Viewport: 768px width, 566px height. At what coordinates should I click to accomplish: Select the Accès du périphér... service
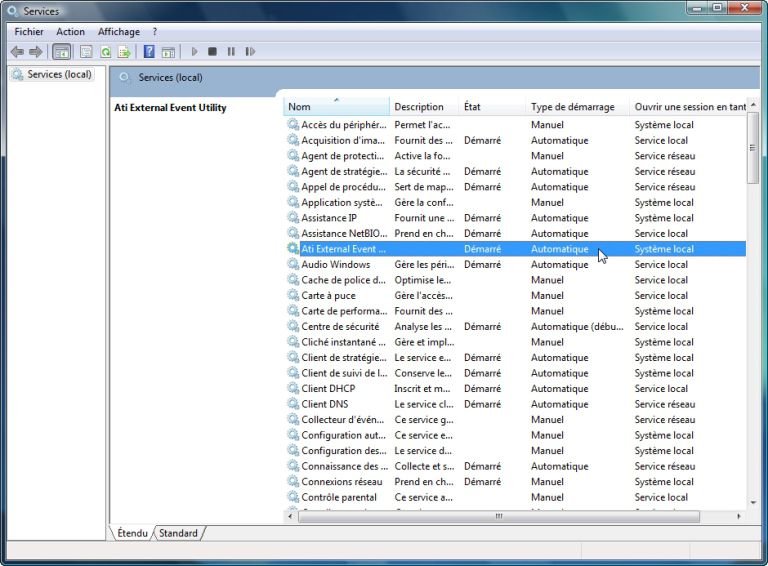tap(514, 125)
